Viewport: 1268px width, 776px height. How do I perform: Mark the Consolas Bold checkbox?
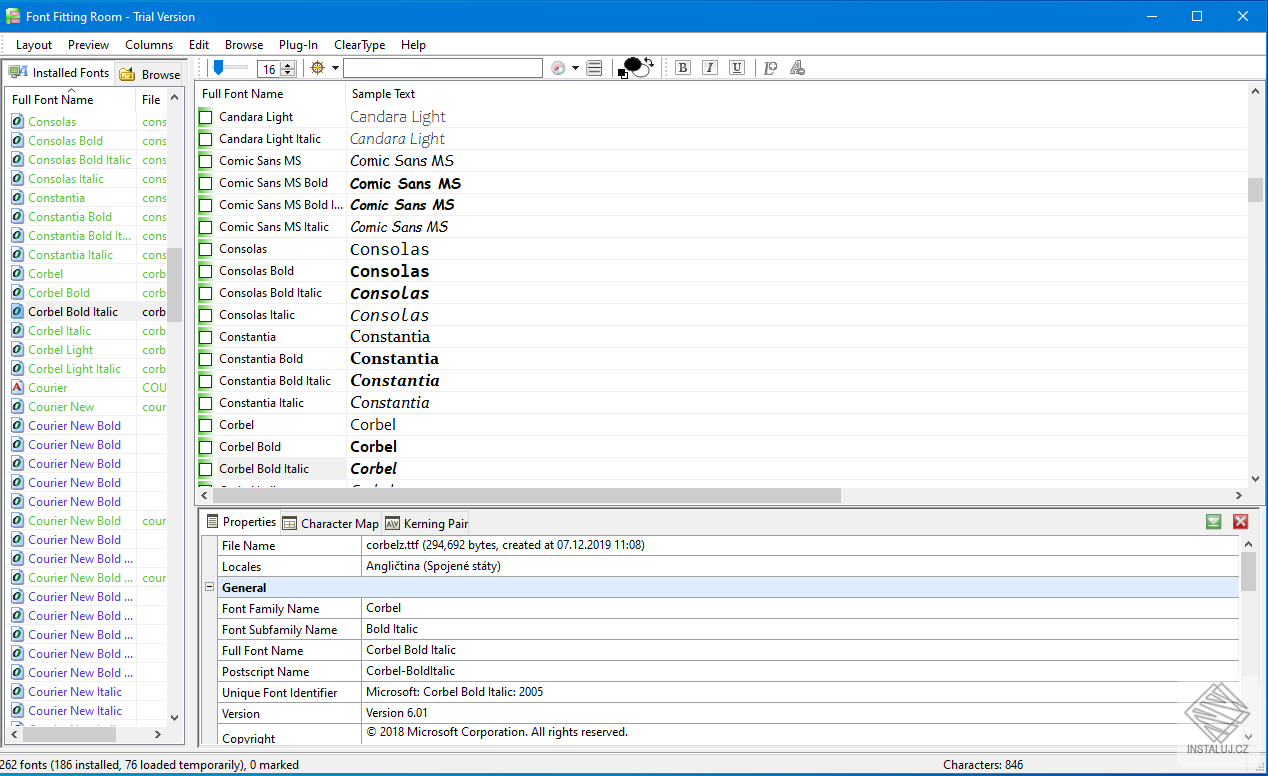tap(206, 271)
